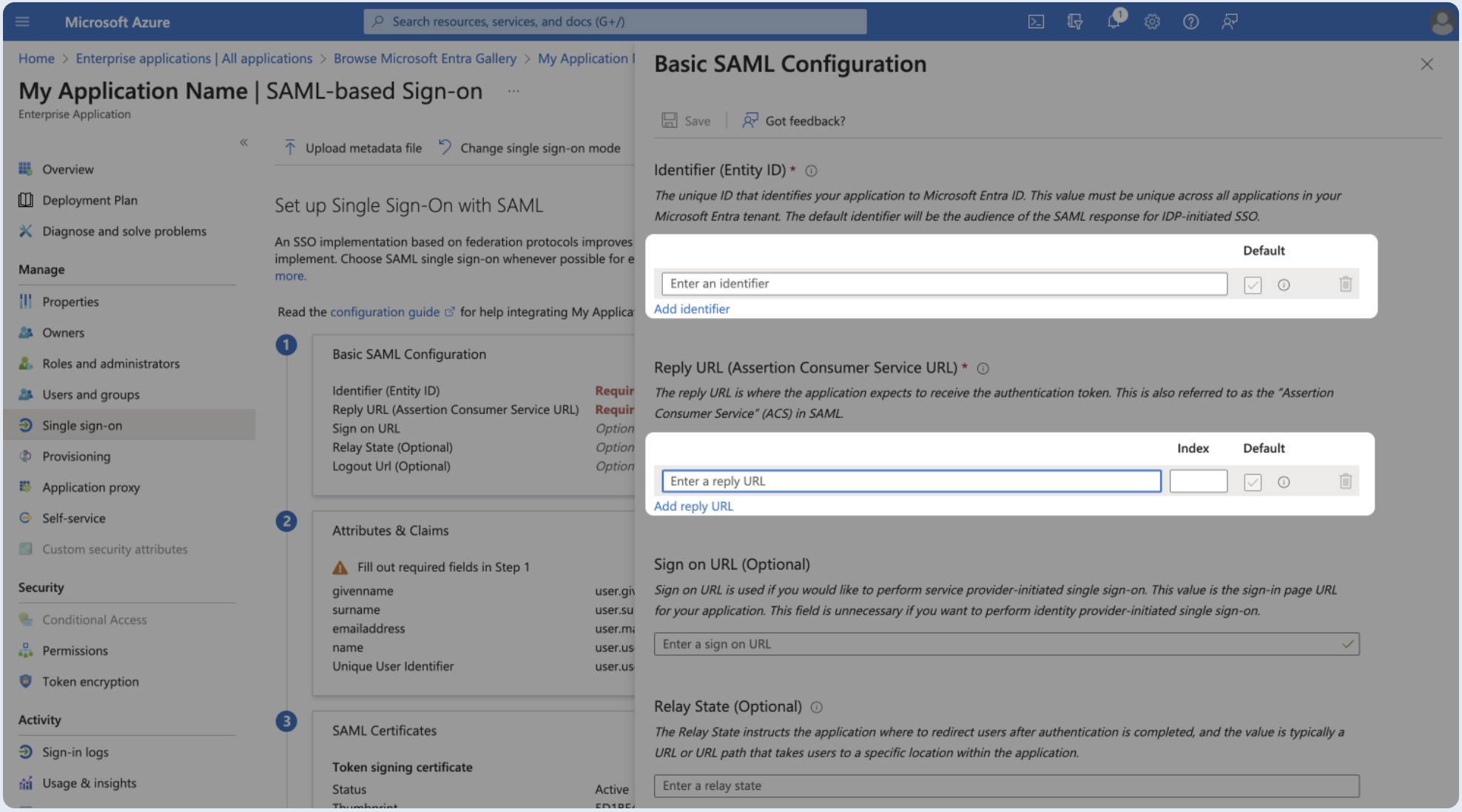Click the help question mark icon
This screenshot has height=812, width=1462.
[1190, 21]
